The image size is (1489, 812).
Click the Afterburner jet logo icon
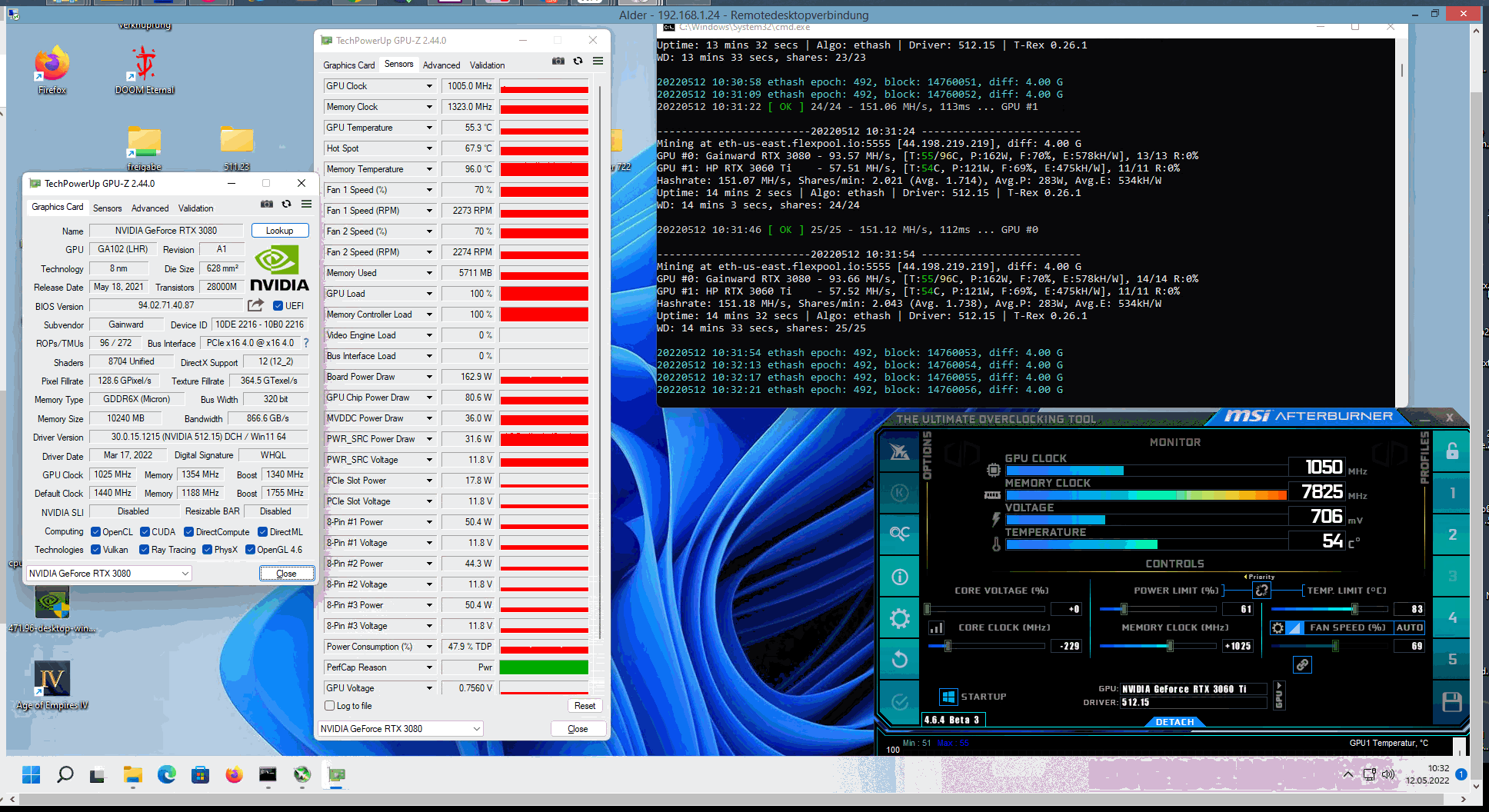point(899,451)
